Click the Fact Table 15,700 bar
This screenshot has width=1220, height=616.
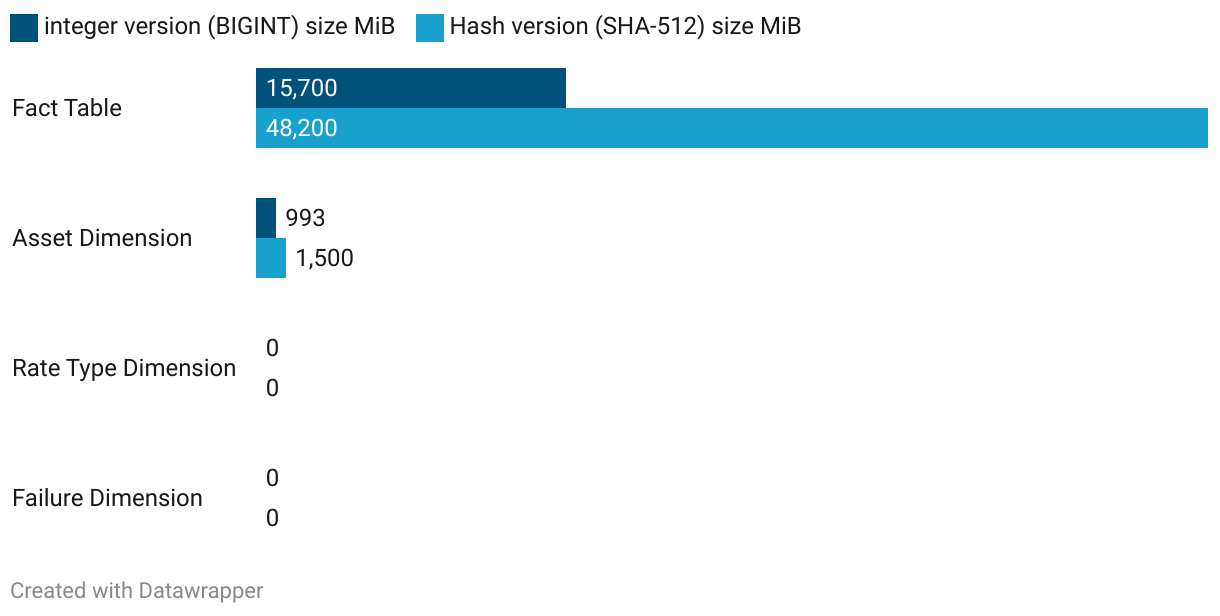411,88
